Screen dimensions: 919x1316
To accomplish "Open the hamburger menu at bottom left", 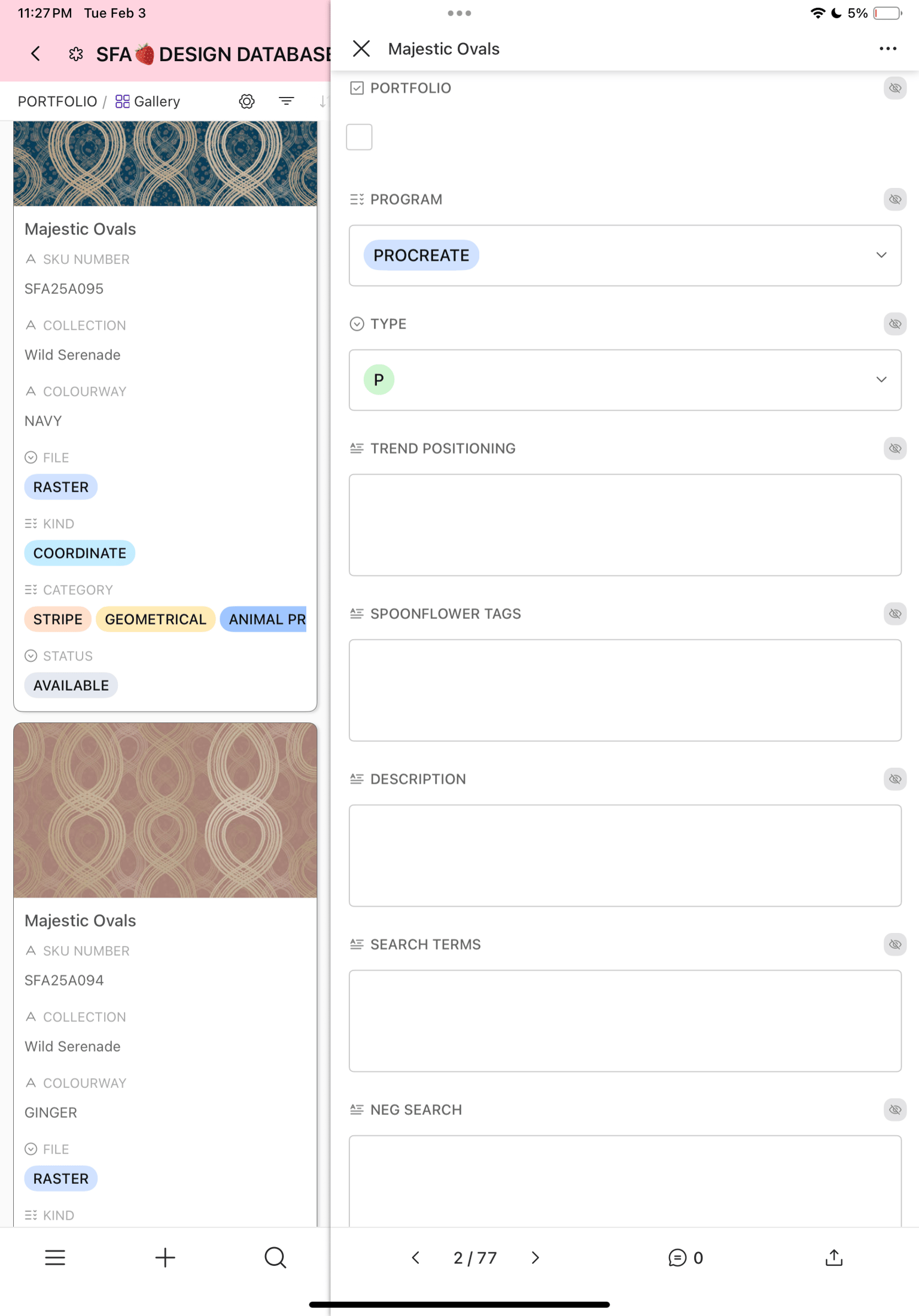I will coord(55,1257).
